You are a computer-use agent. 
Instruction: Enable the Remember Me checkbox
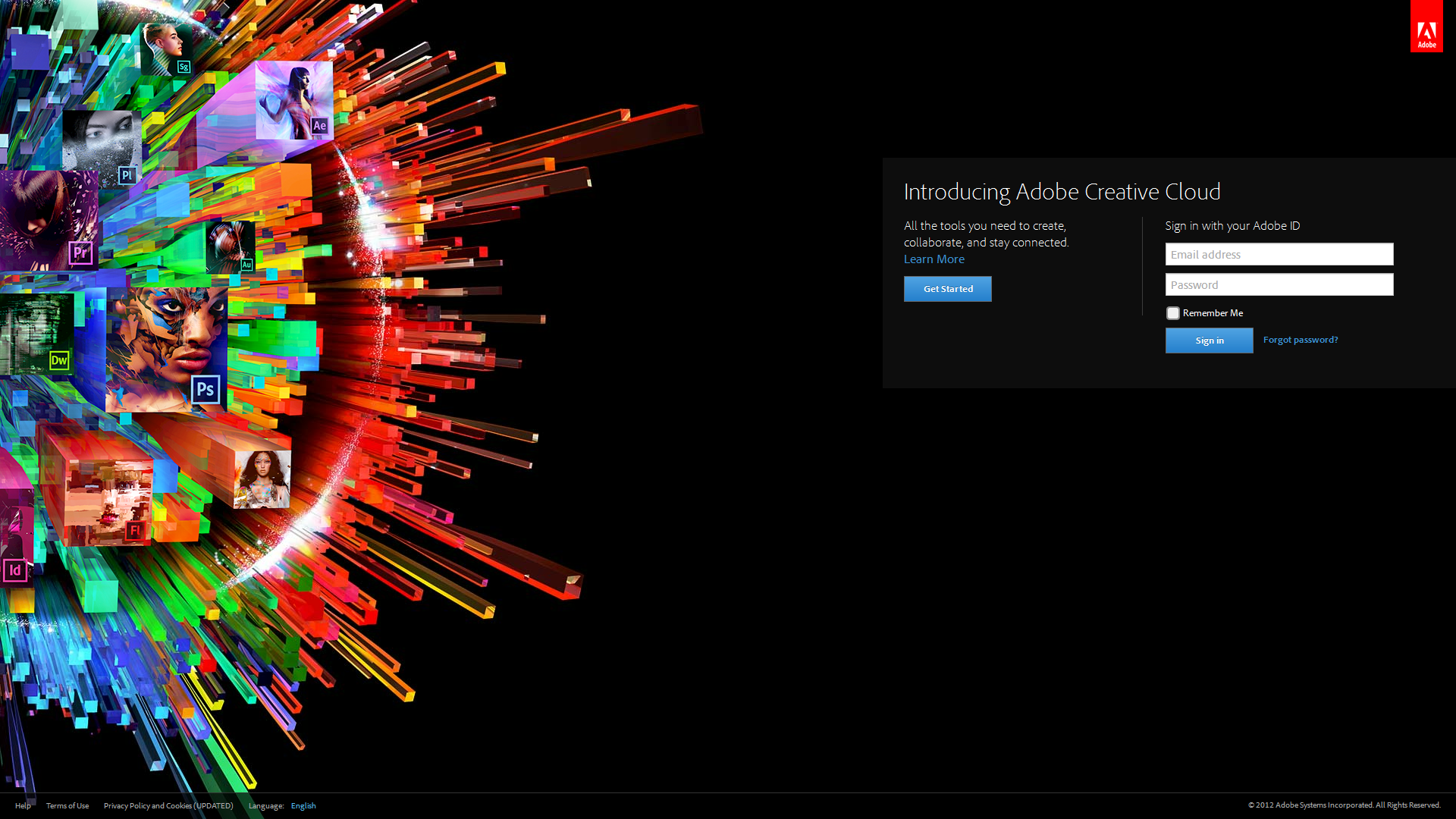pyautogui.click(x=1173, y=313)
